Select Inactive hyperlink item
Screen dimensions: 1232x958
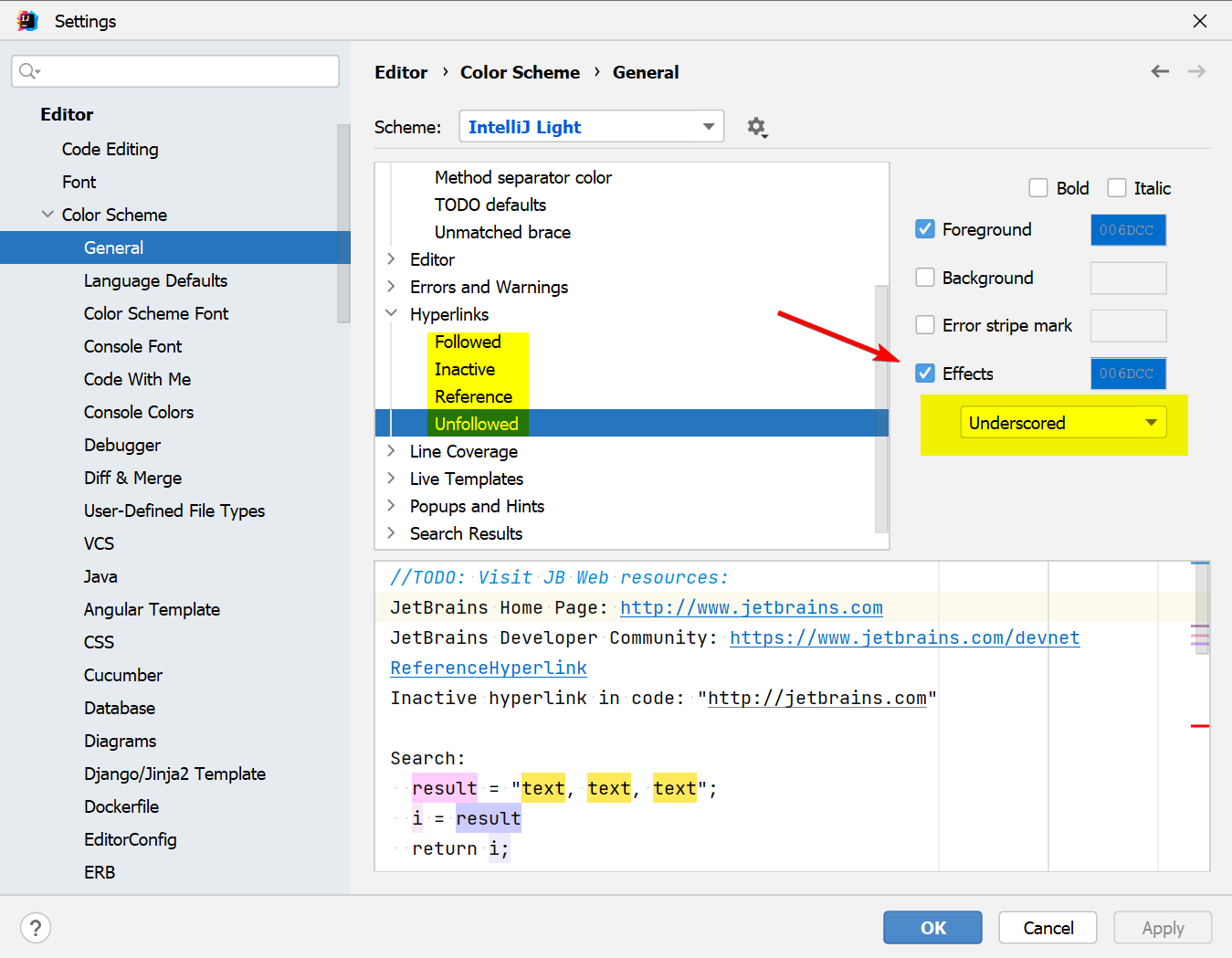click(465, 369)
